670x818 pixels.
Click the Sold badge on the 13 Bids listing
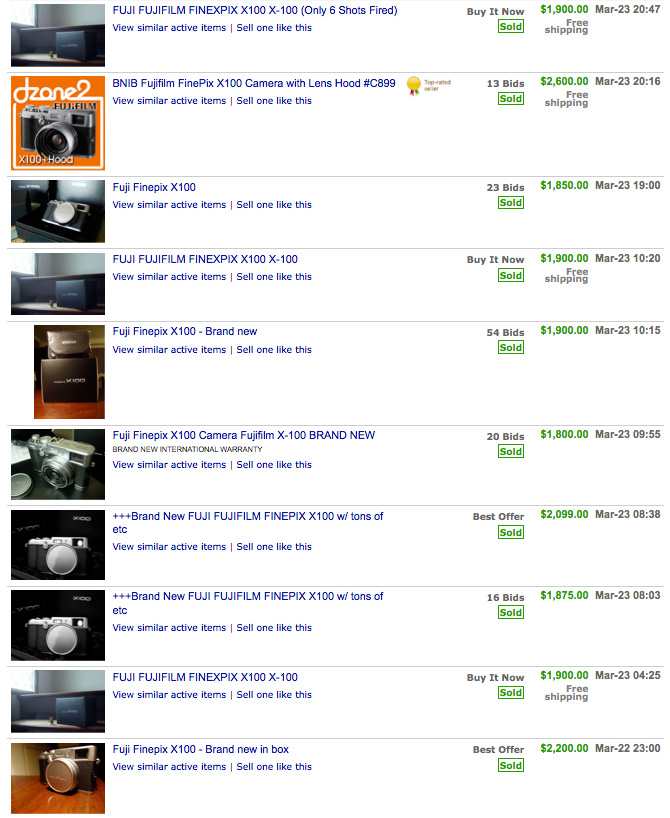(x=511, y=99)
